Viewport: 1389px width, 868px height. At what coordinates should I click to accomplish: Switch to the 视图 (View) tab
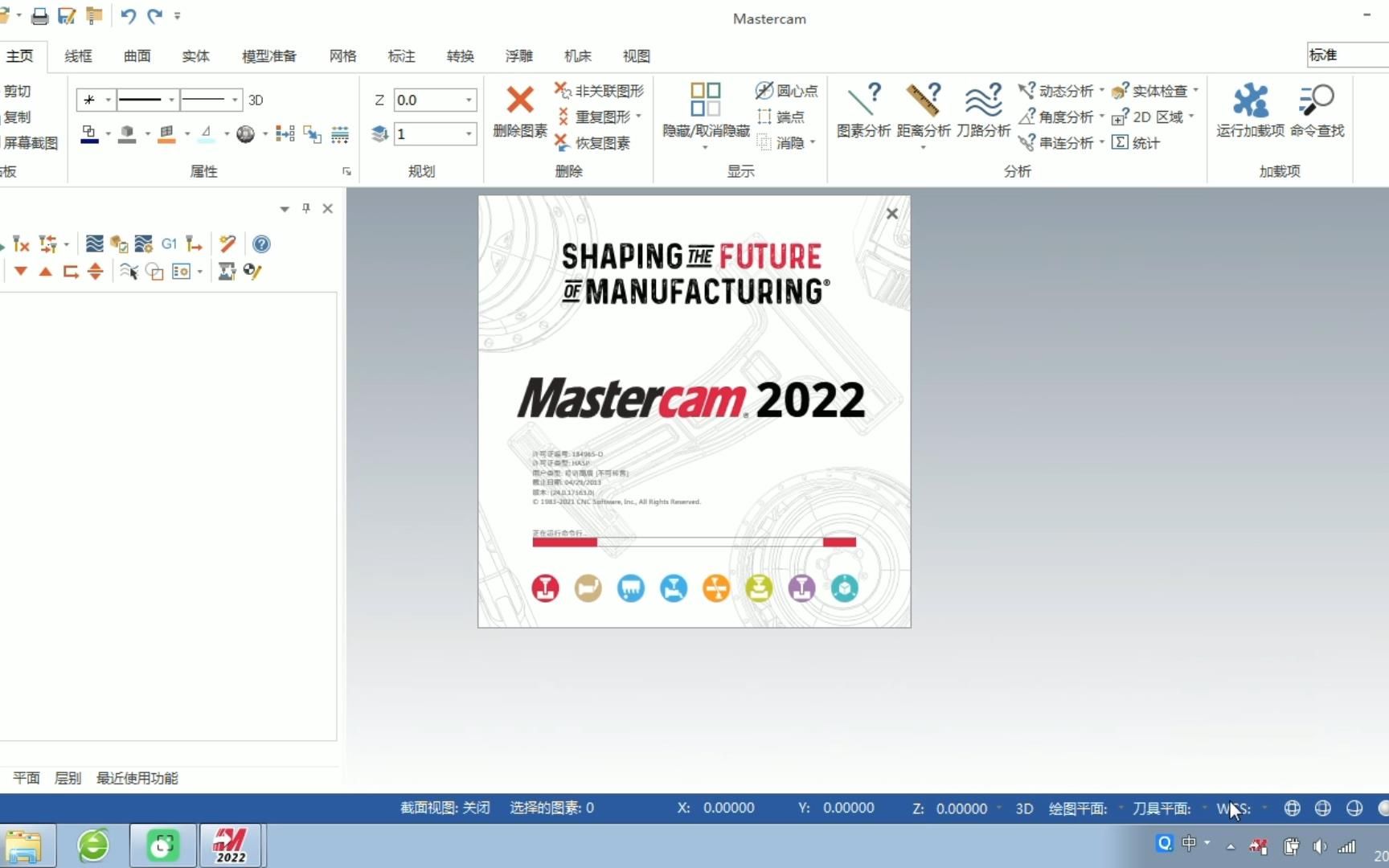636,56
